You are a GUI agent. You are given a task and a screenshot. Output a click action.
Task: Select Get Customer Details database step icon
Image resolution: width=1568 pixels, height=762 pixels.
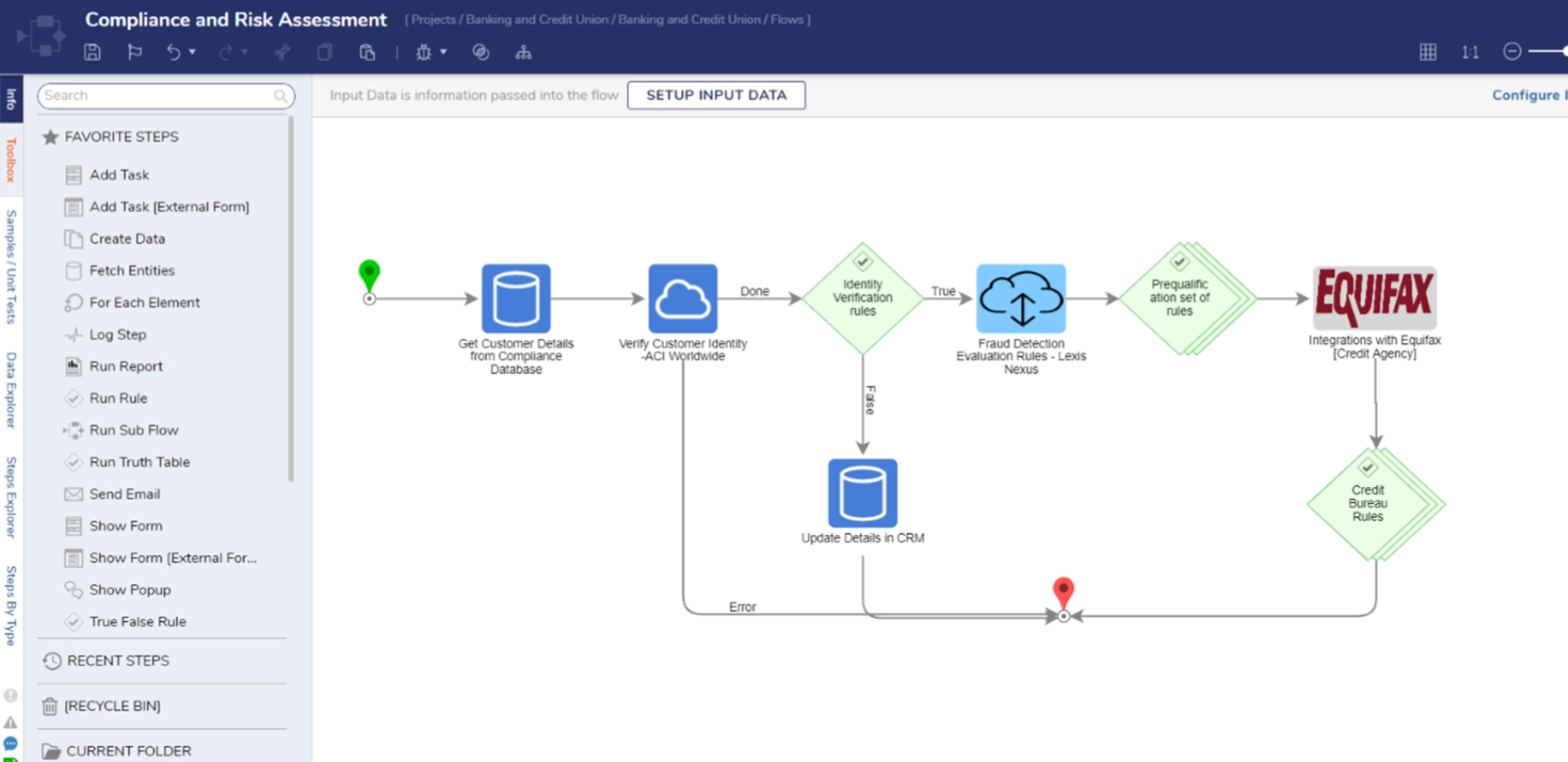pos(516,299)
